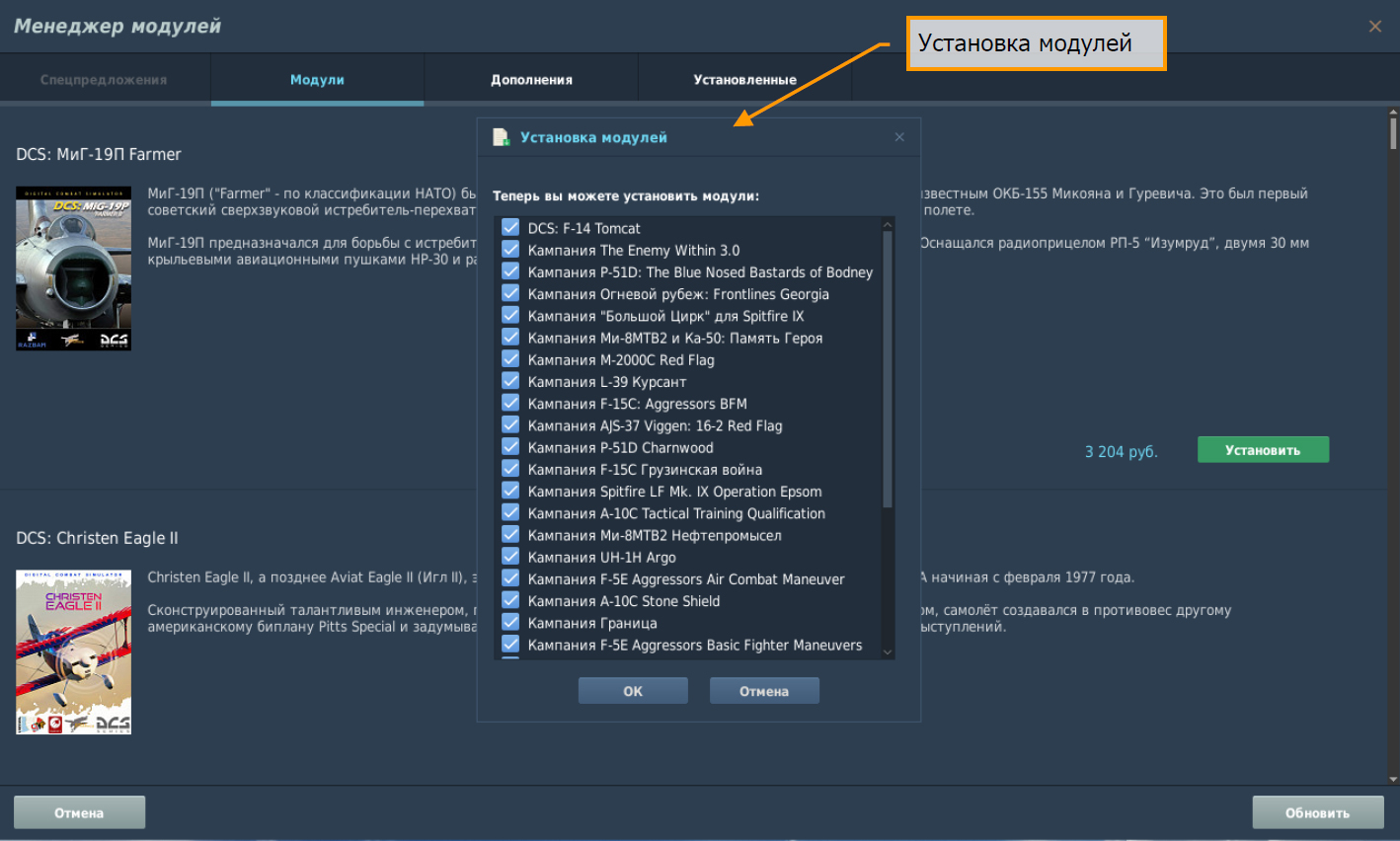
Task: Switch to the Дополнения tab
Action: tap(531, 80)
